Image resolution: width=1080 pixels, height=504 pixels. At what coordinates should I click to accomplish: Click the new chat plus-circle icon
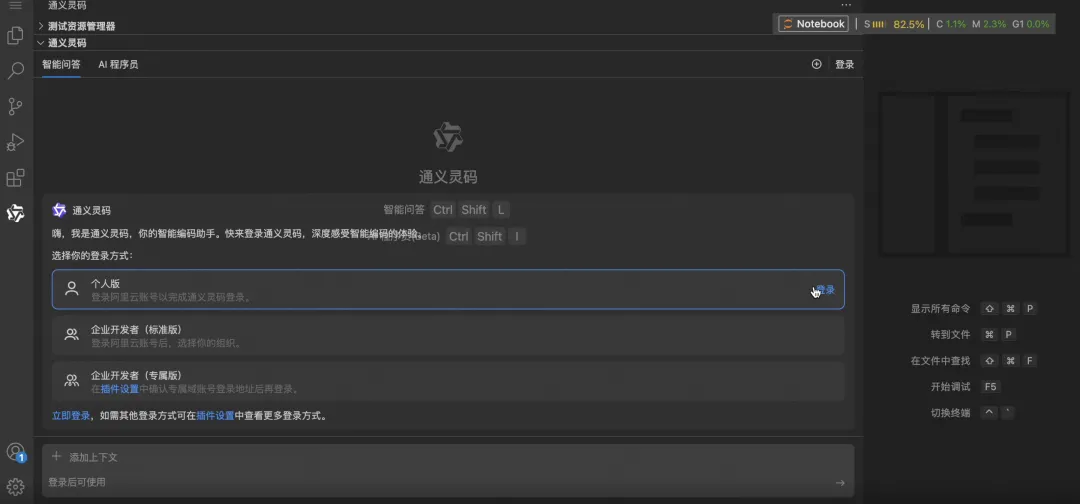(817, 64)
